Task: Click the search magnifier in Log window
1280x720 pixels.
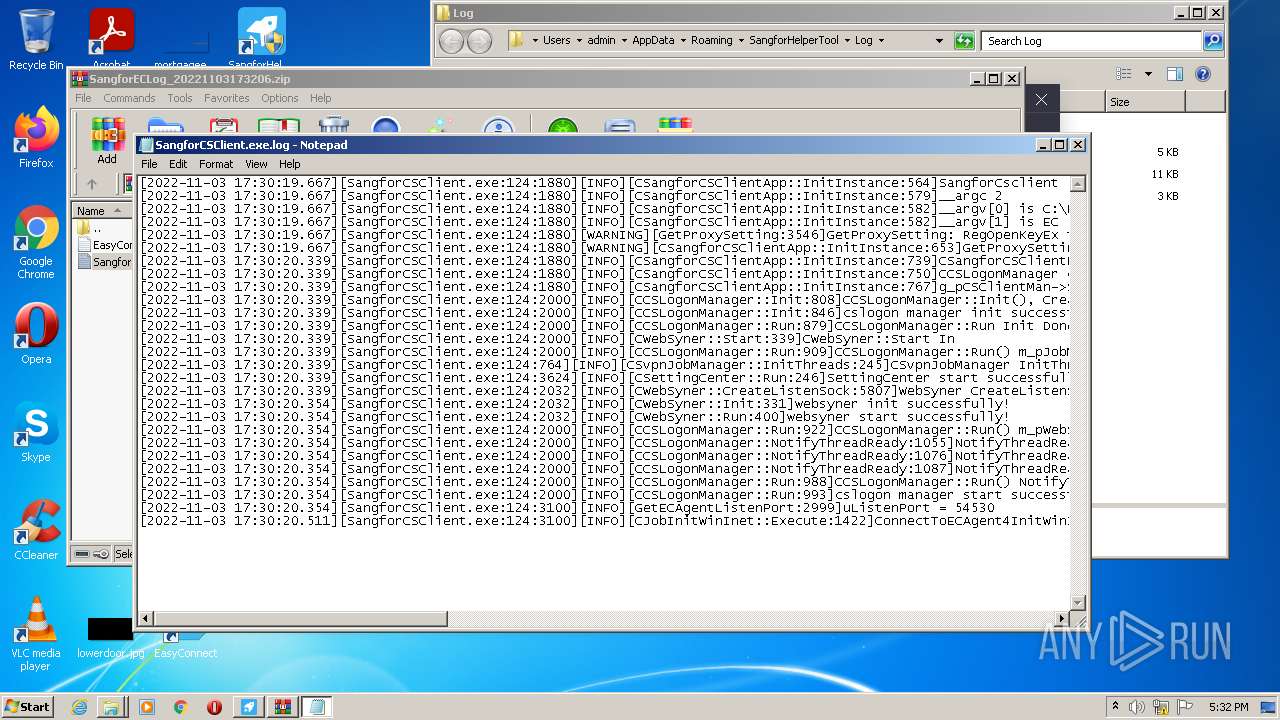Action: [x=1213, y=41]
